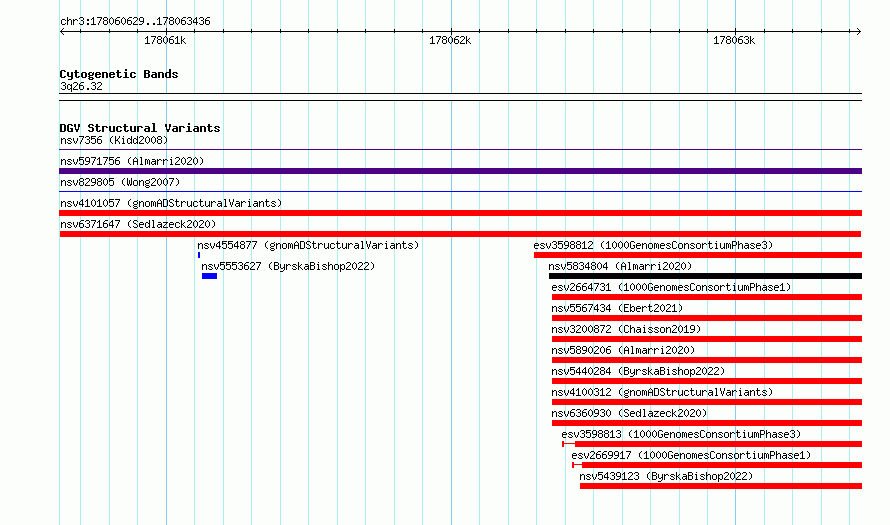Click the Cytogenetic Bands track title
The width and height of the screenshot is (890, 525).
tap(119, 74)
